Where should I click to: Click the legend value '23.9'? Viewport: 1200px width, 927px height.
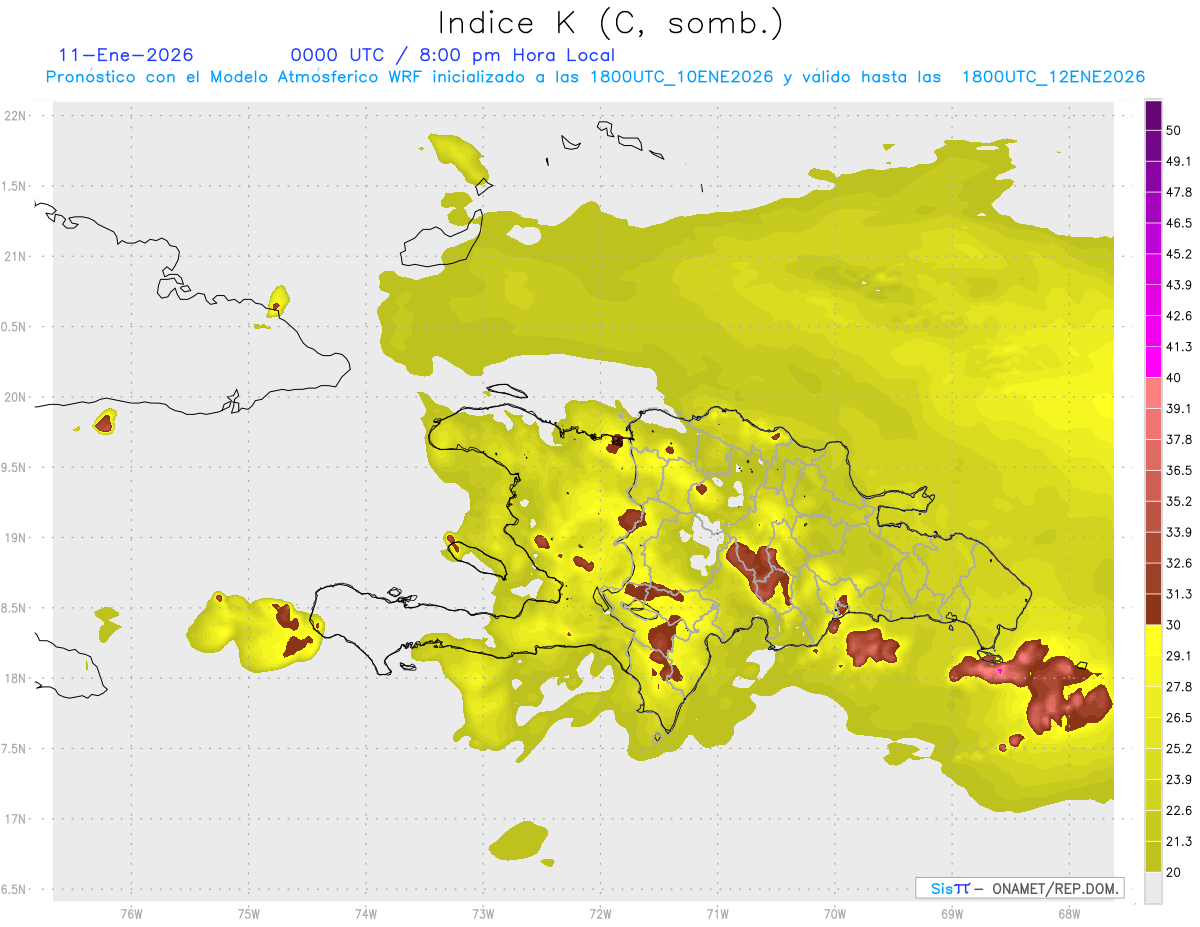click(1179, 780)
